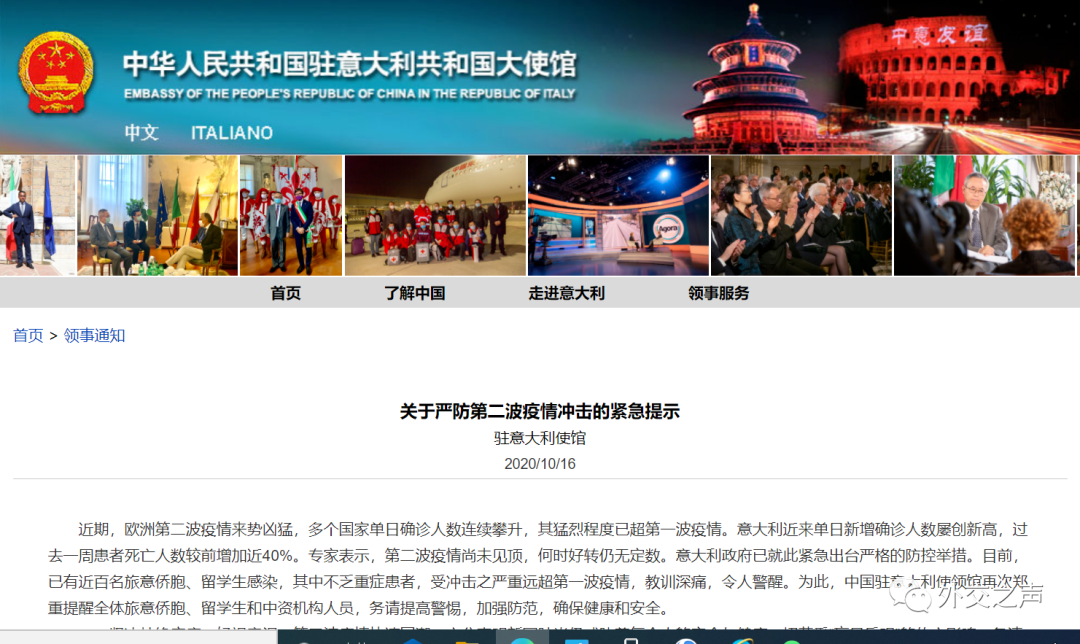Open the 领事服务 navigation menu
1080x644 pixels.
[x=718, y=293]
